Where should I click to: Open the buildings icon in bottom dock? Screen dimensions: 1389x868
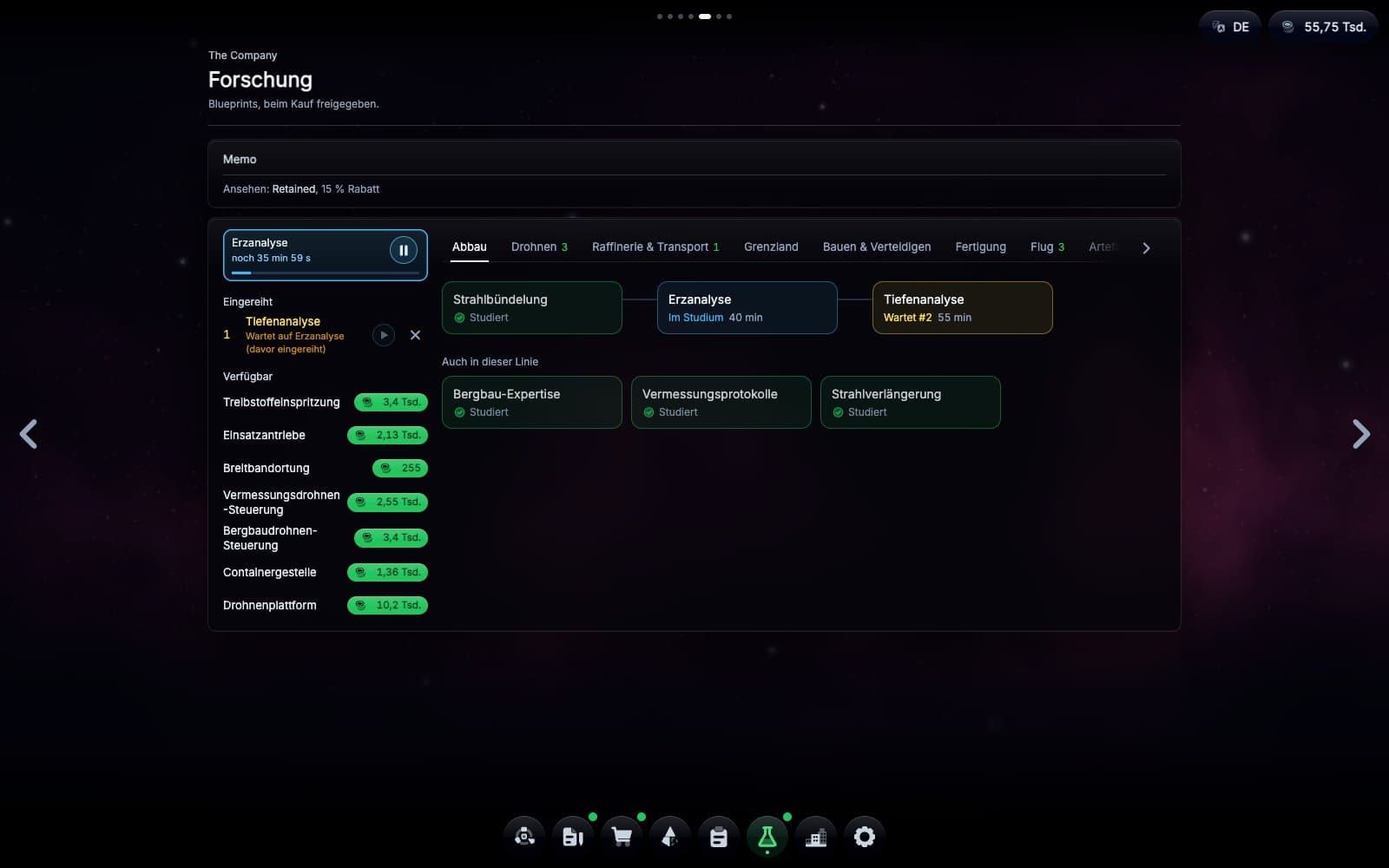(x=816, y=837)
